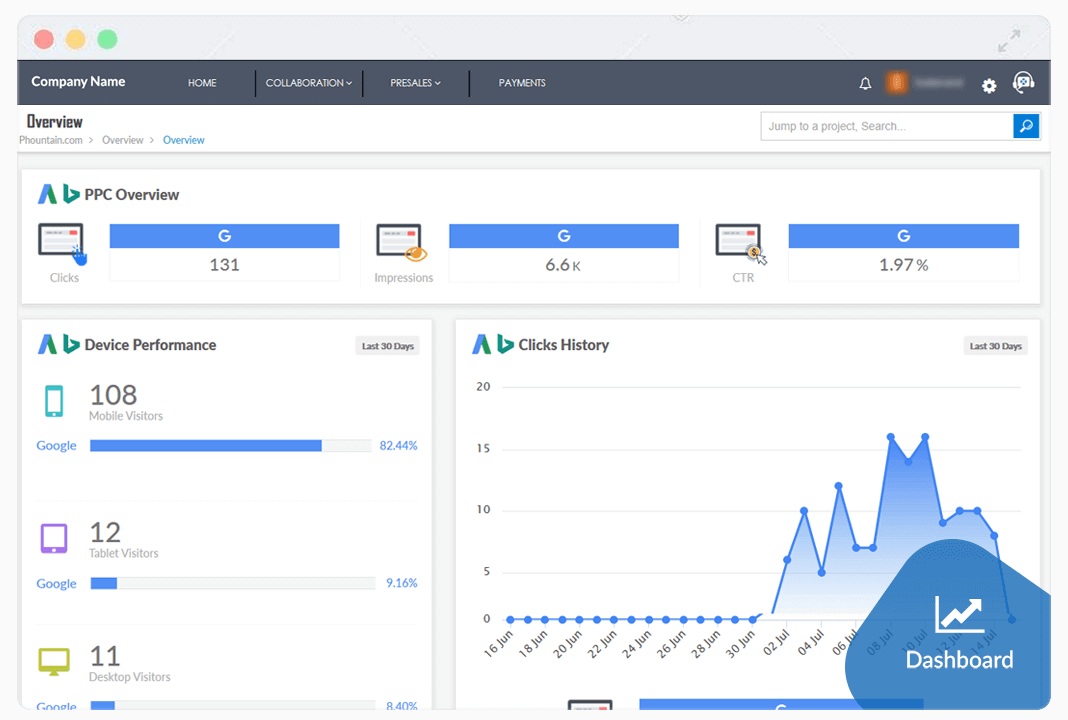The image size is (1068, 720).
Task: Open the Presales dropdown
Action: coord(414,83)
